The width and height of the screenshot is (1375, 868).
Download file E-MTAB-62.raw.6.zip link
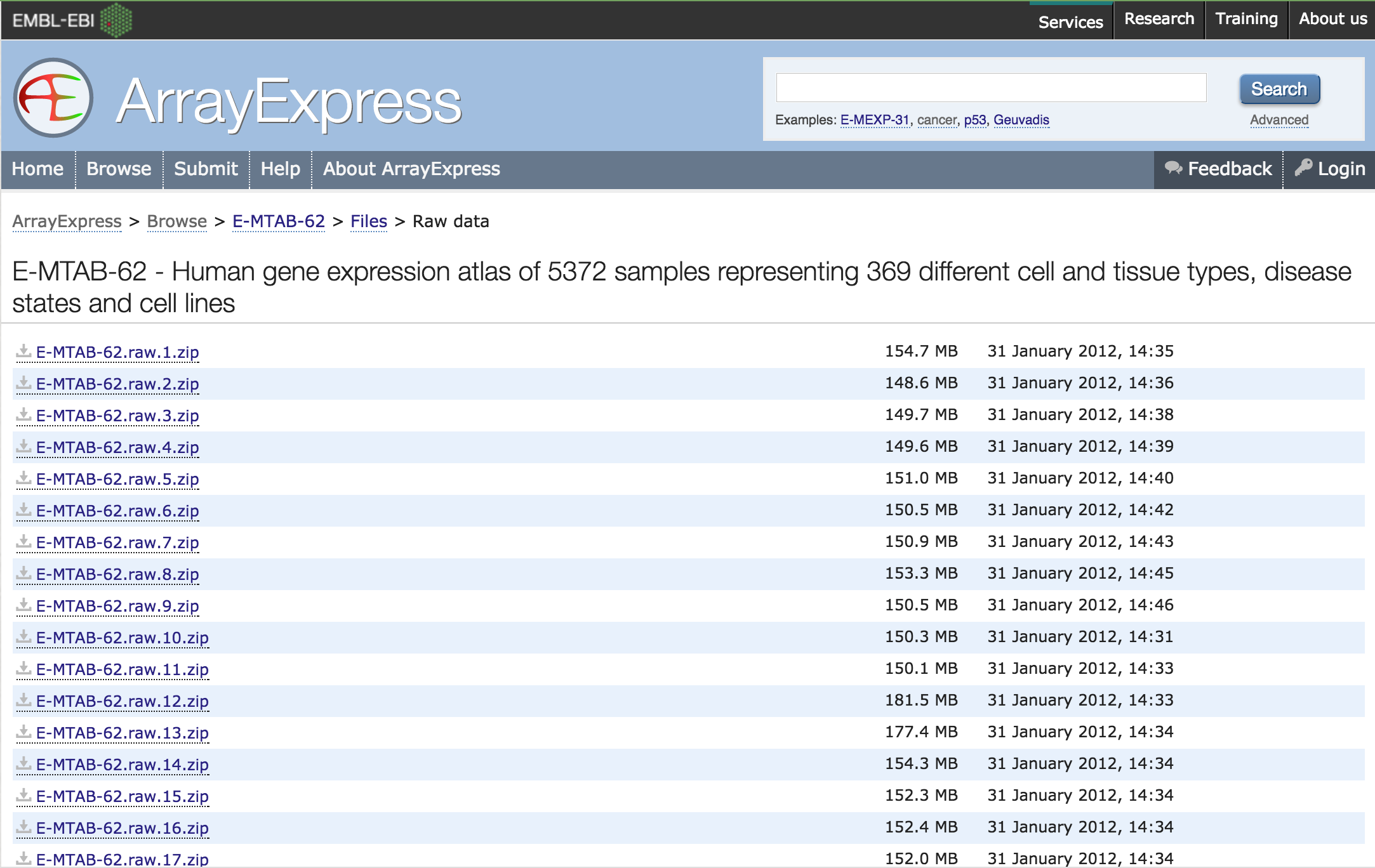coord(117,511)
